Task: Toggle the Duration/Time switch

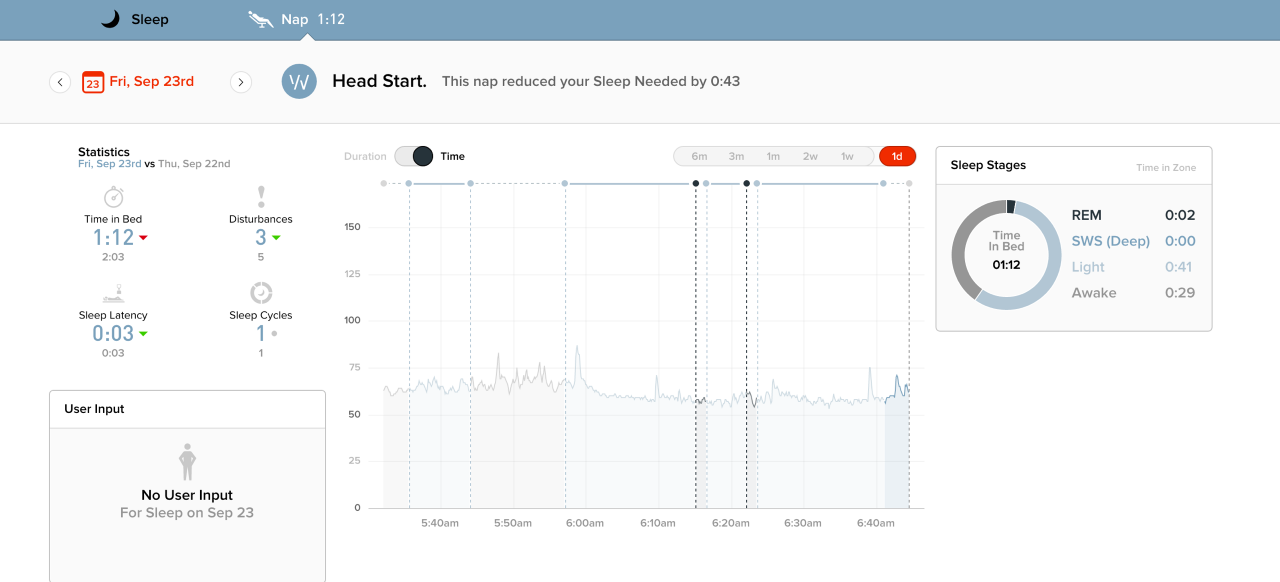Action: 415,156
